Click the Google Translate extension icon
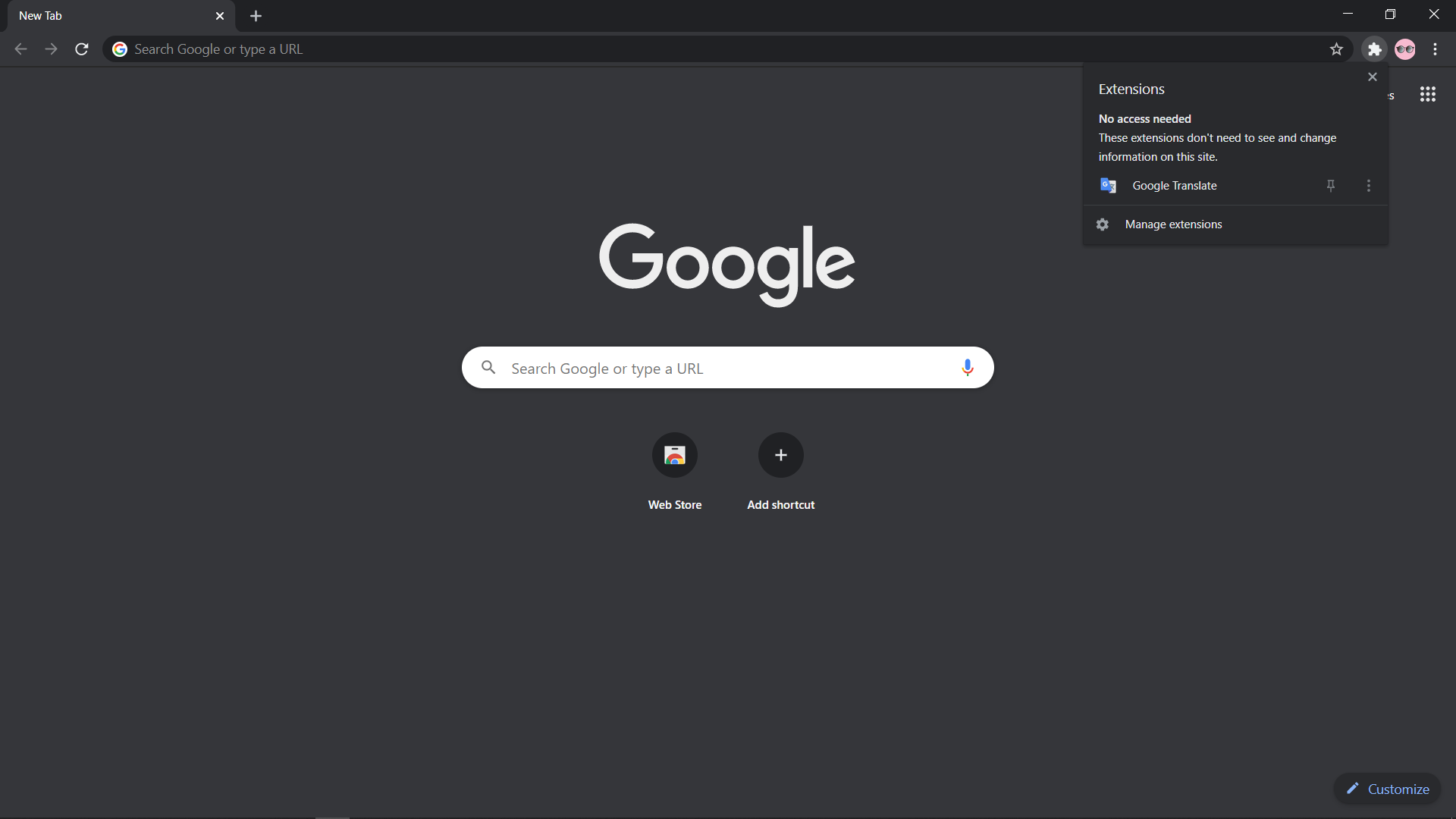Screen dimensions: 1456x819 [1108, 186]
